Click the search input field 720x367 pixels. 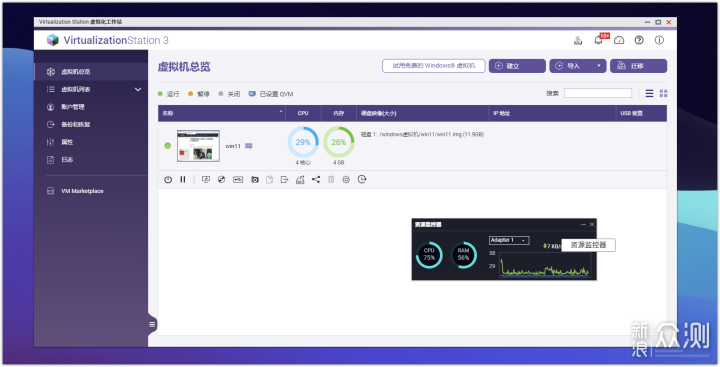[x=598, y=93]
